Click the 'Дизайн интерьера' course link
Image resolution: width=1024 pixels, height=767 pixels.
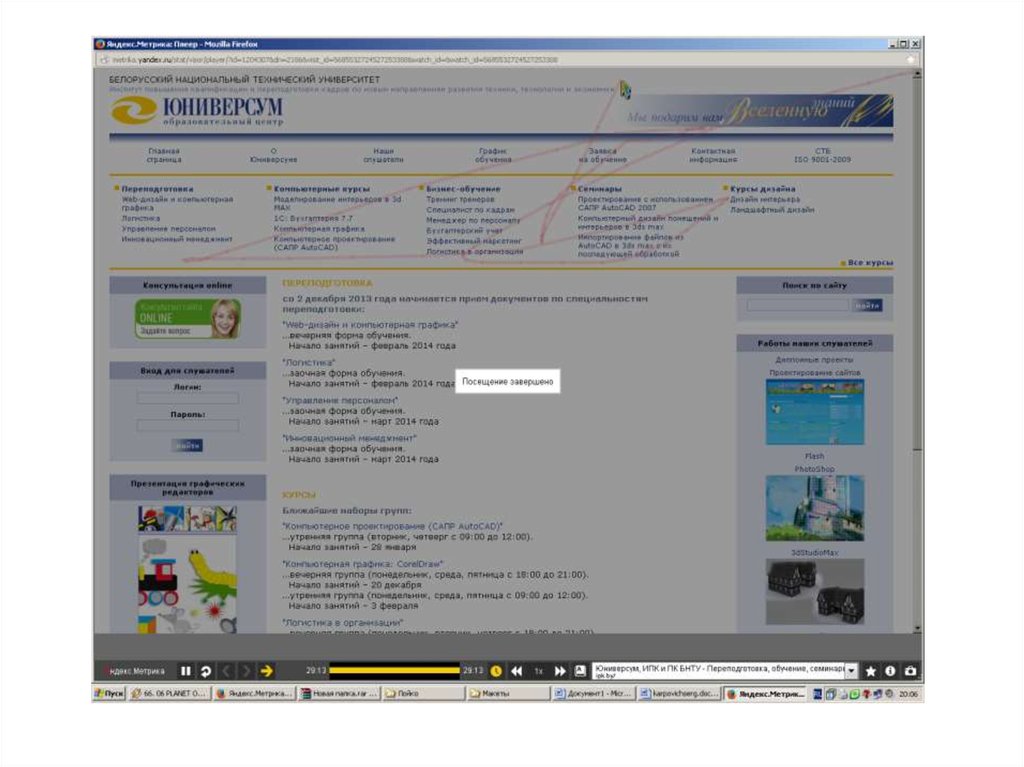click(x=765, y=199)
